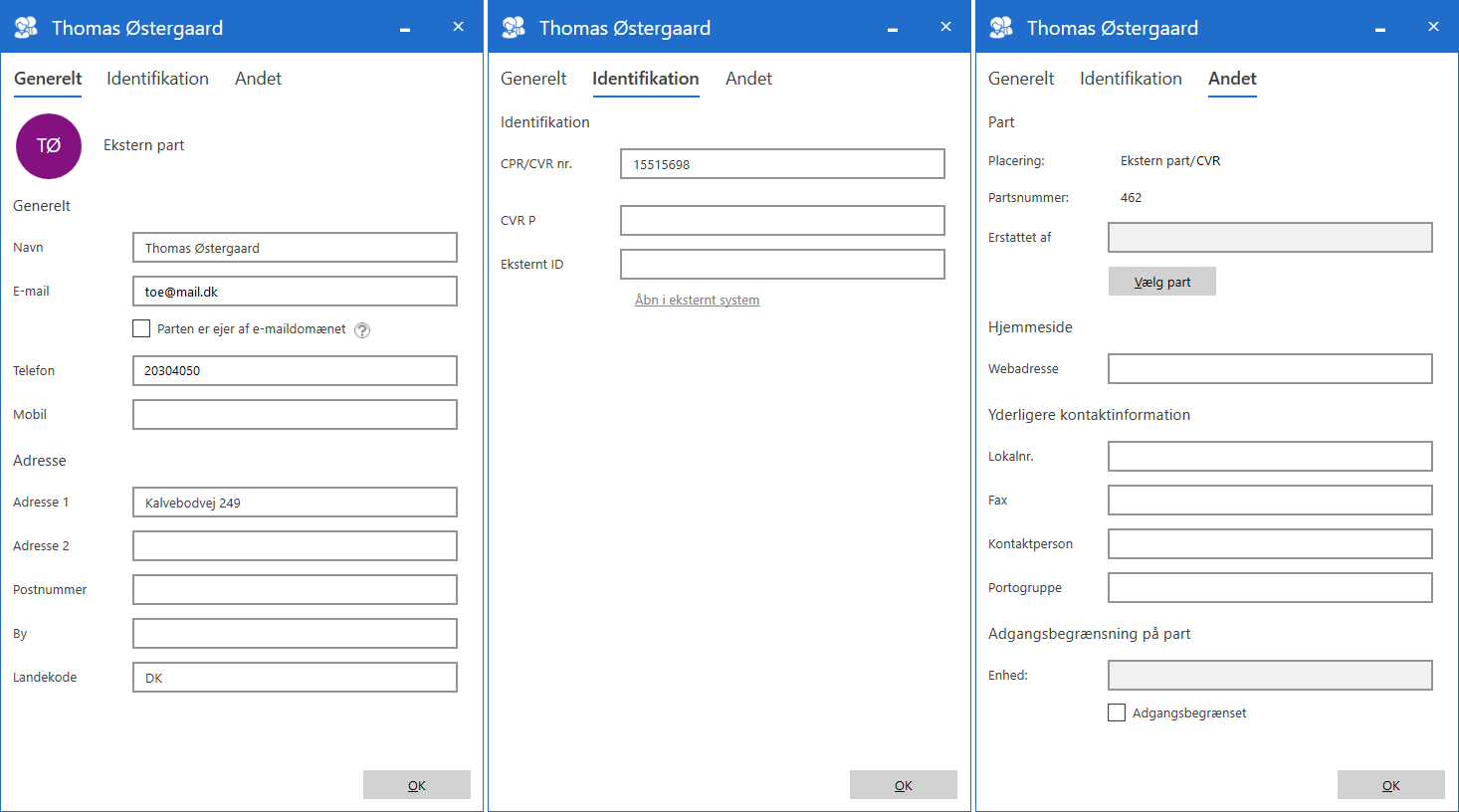Click the Lokalnr. input field
Viewport: 1459px width, 812px height.
pos(1270,456)
